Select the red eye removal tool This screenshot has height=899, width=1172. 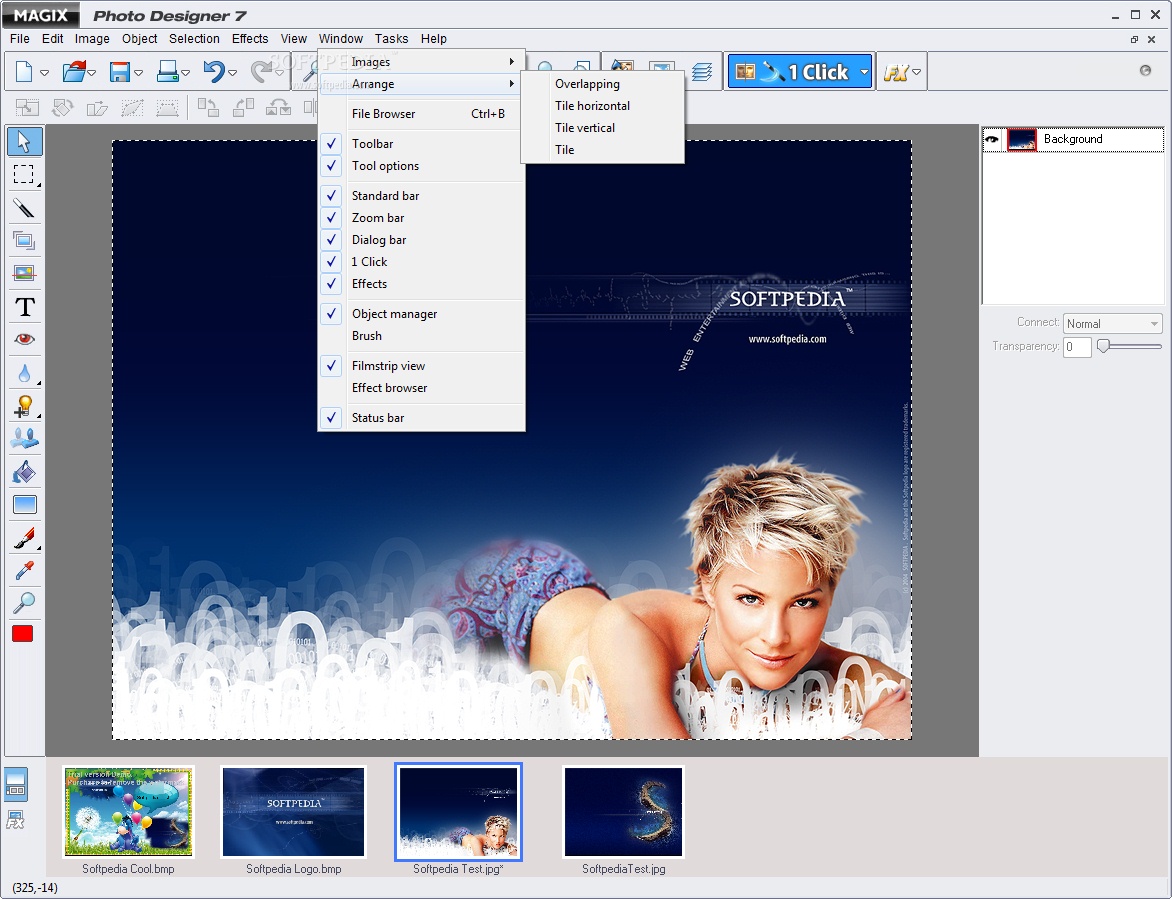click(x=24, y=339)
